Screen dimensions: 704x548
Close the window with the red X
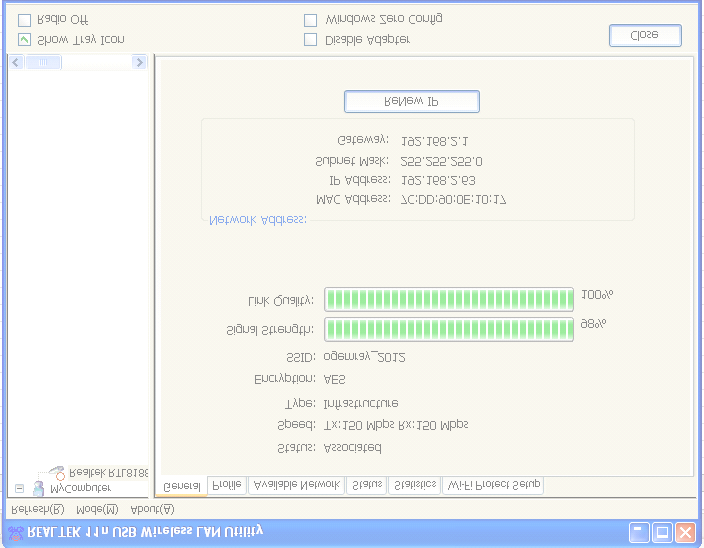(686, 533)
